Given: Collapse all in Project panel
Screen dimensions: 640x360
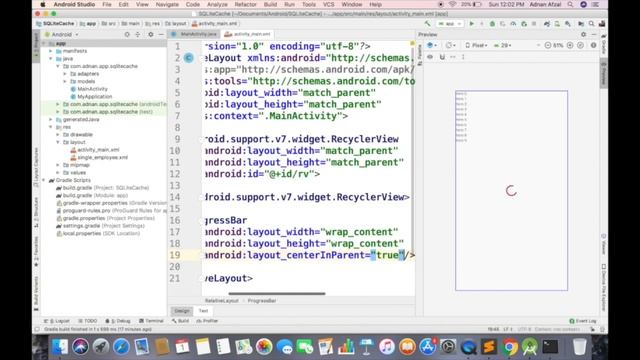Looking at the screenshot, I should (138, 35).
